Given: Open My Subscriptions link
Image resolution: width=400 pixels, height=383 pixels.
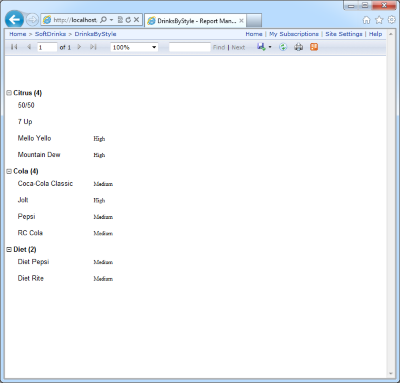Looking at the screenshot, I should click(x=294, y=34).
